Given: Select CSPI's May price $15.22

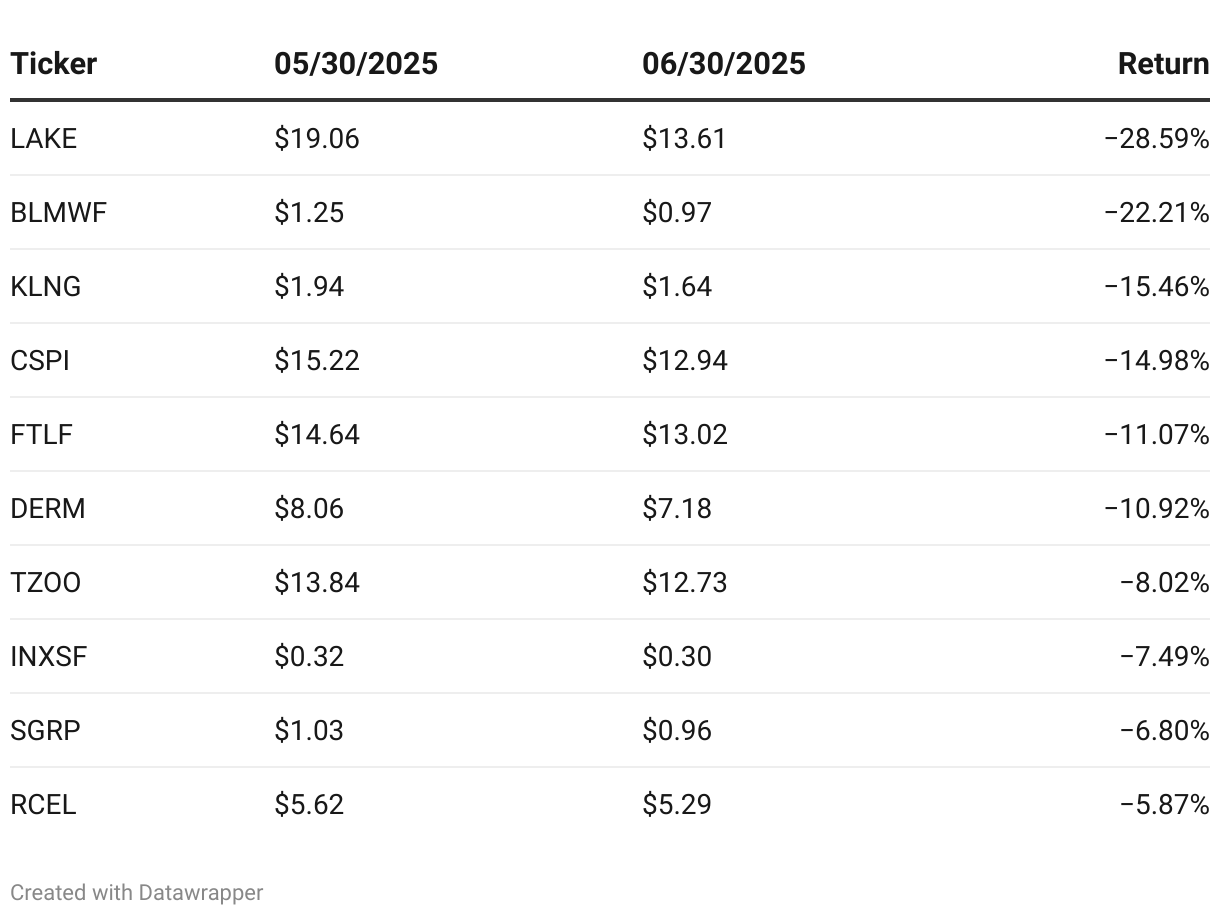Looking at the screenshot, I should (317, 361).
